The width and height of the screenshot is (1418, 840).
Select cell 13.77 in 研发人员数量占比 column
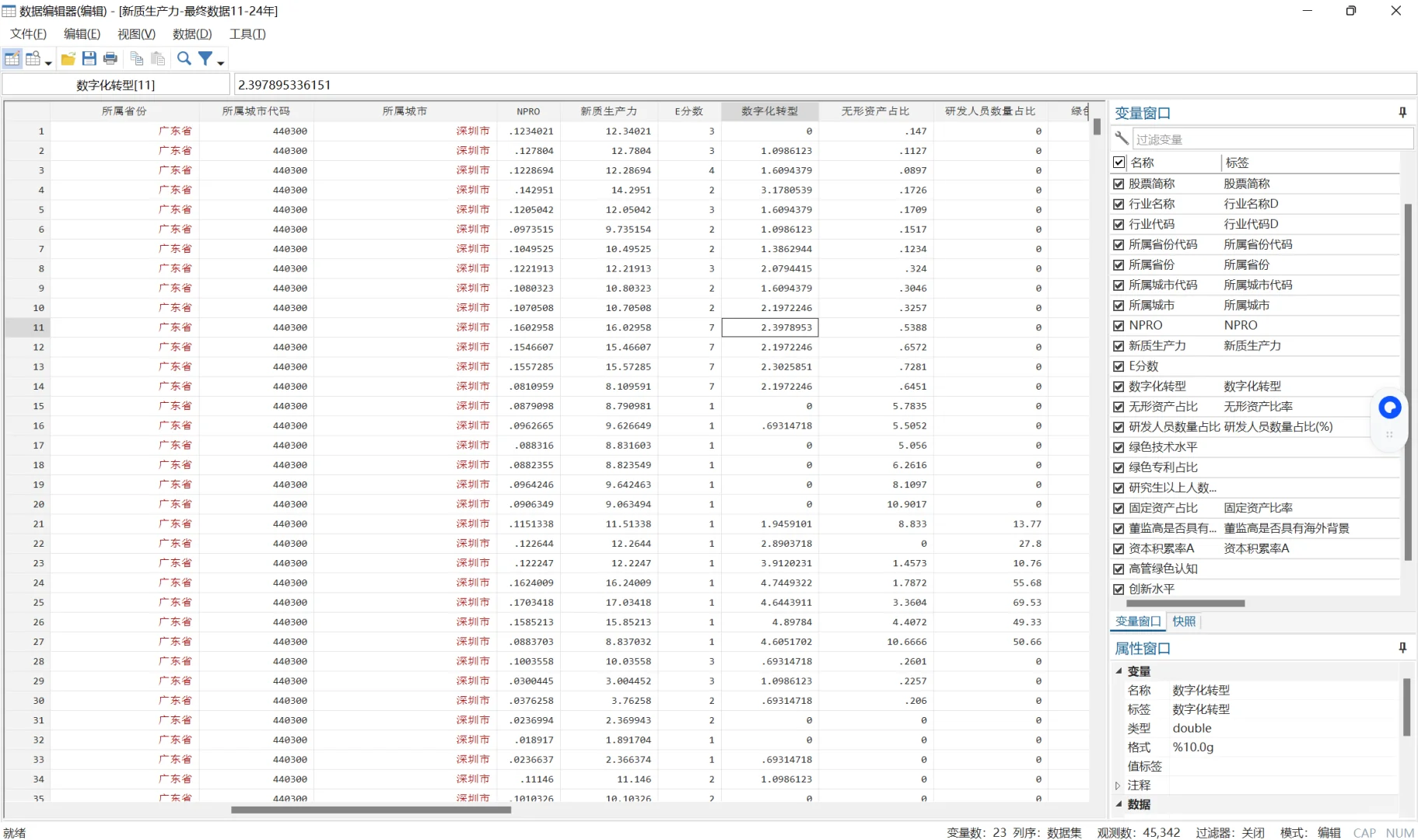[x=990, y=523]
